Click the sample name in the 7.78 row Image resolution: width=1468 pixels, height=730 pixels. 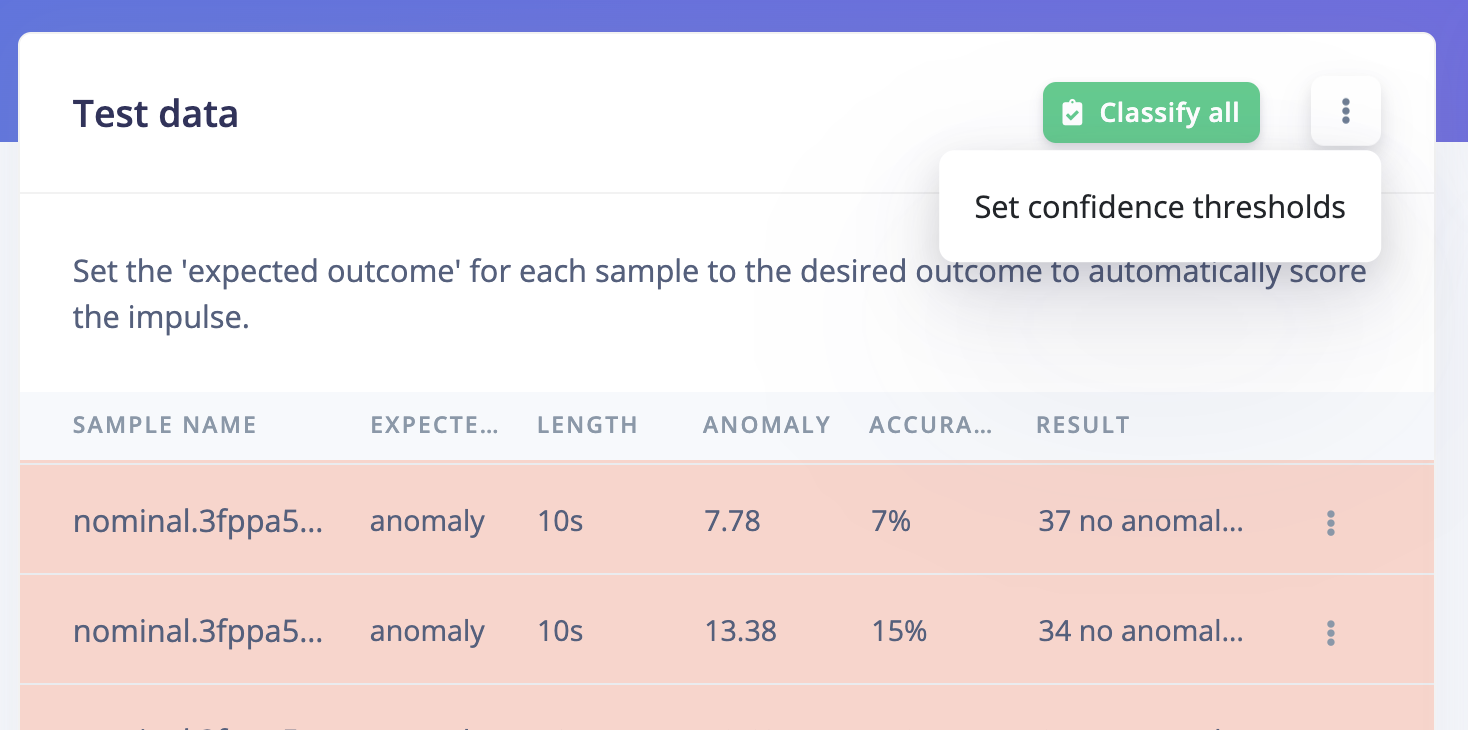pyautogui.click(x=197, y=521)
